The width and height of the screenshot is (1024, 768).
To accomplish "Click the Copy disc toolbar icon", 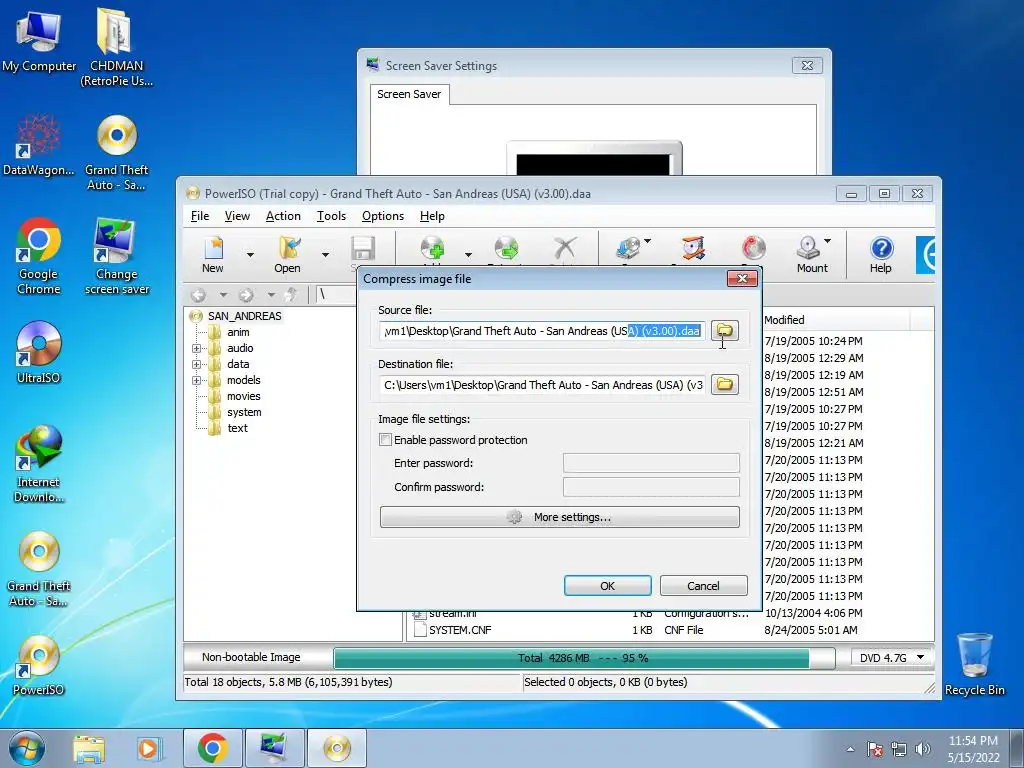I will (628, 249).
